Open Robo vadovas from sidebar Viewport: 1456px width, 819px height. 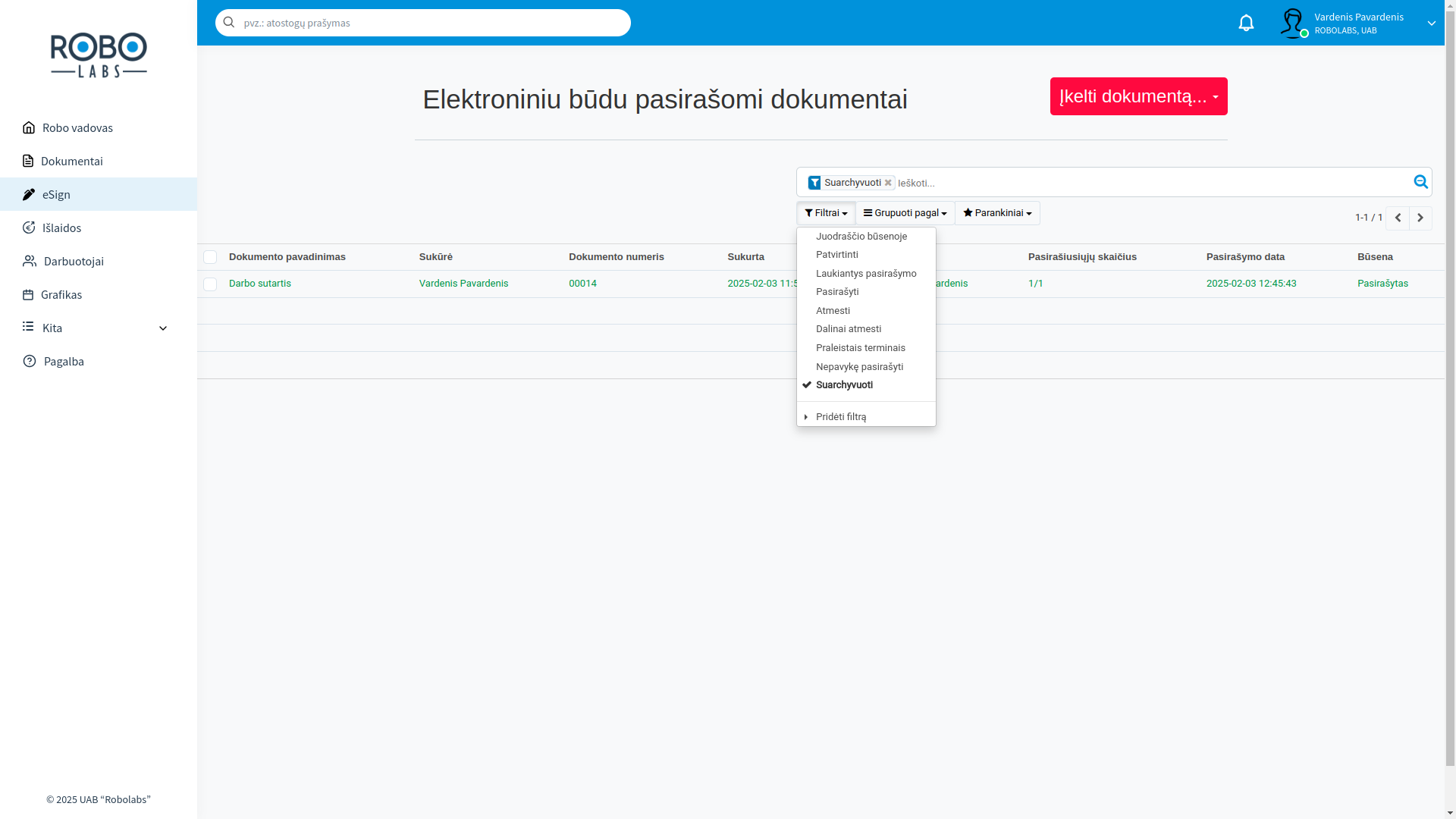point(99,127)
